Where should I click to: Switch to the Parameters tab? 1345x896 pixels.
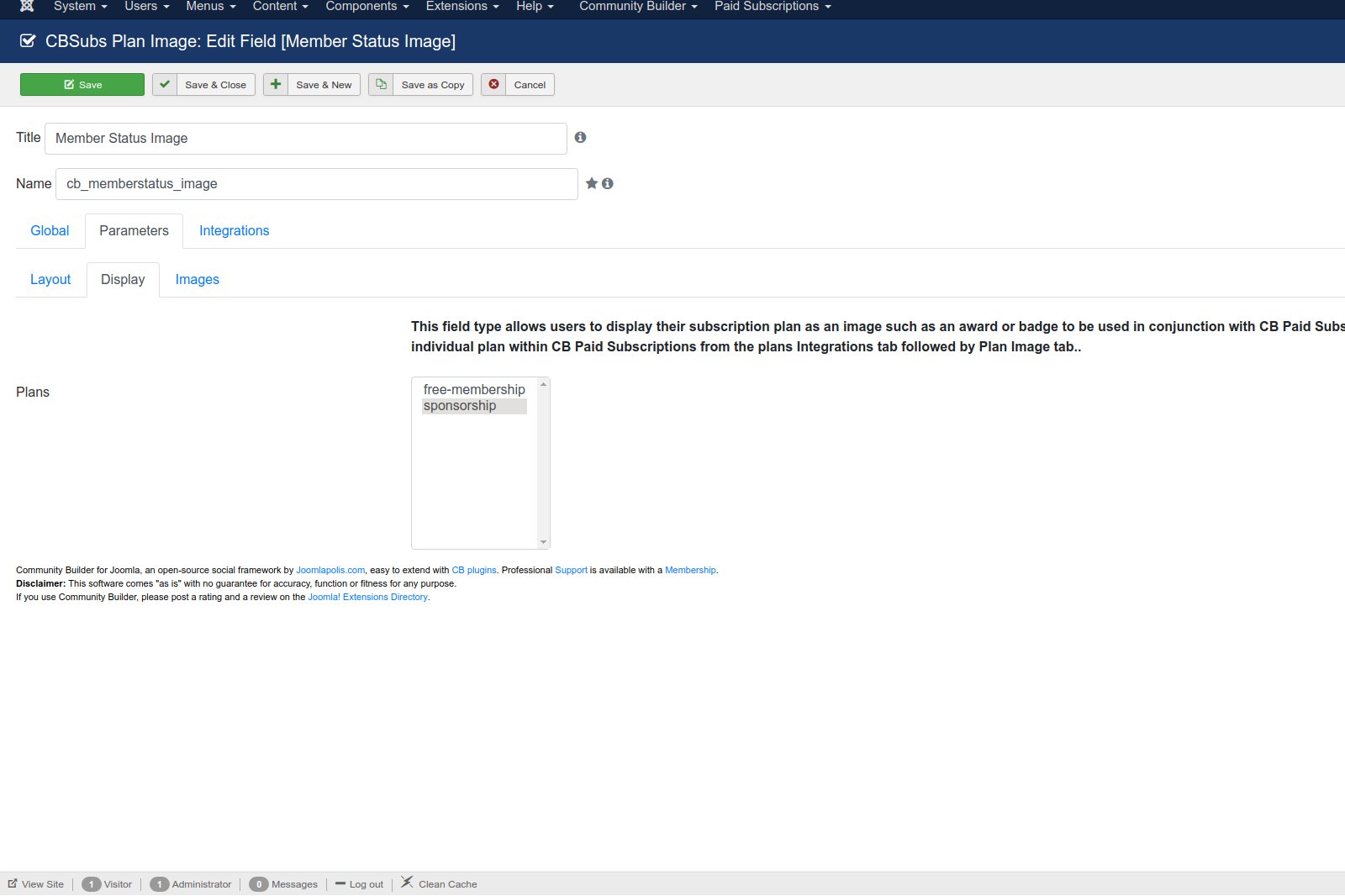pos(134,231)
